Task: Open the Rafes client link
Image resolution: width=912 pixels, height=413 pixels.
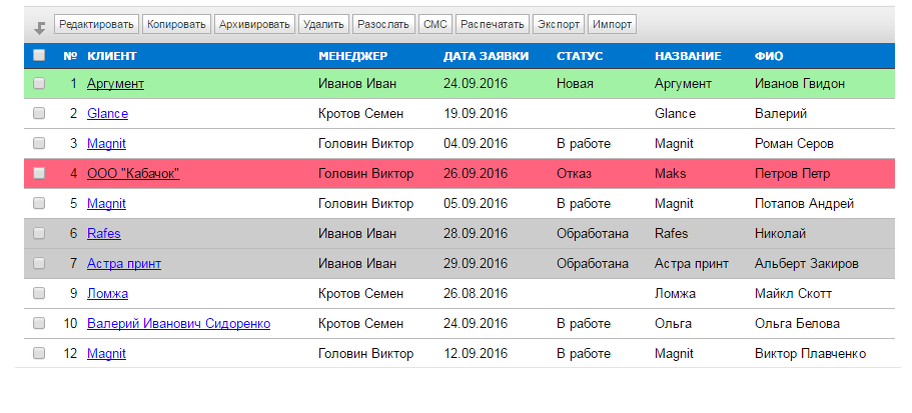Action: (x=104, y=234)
